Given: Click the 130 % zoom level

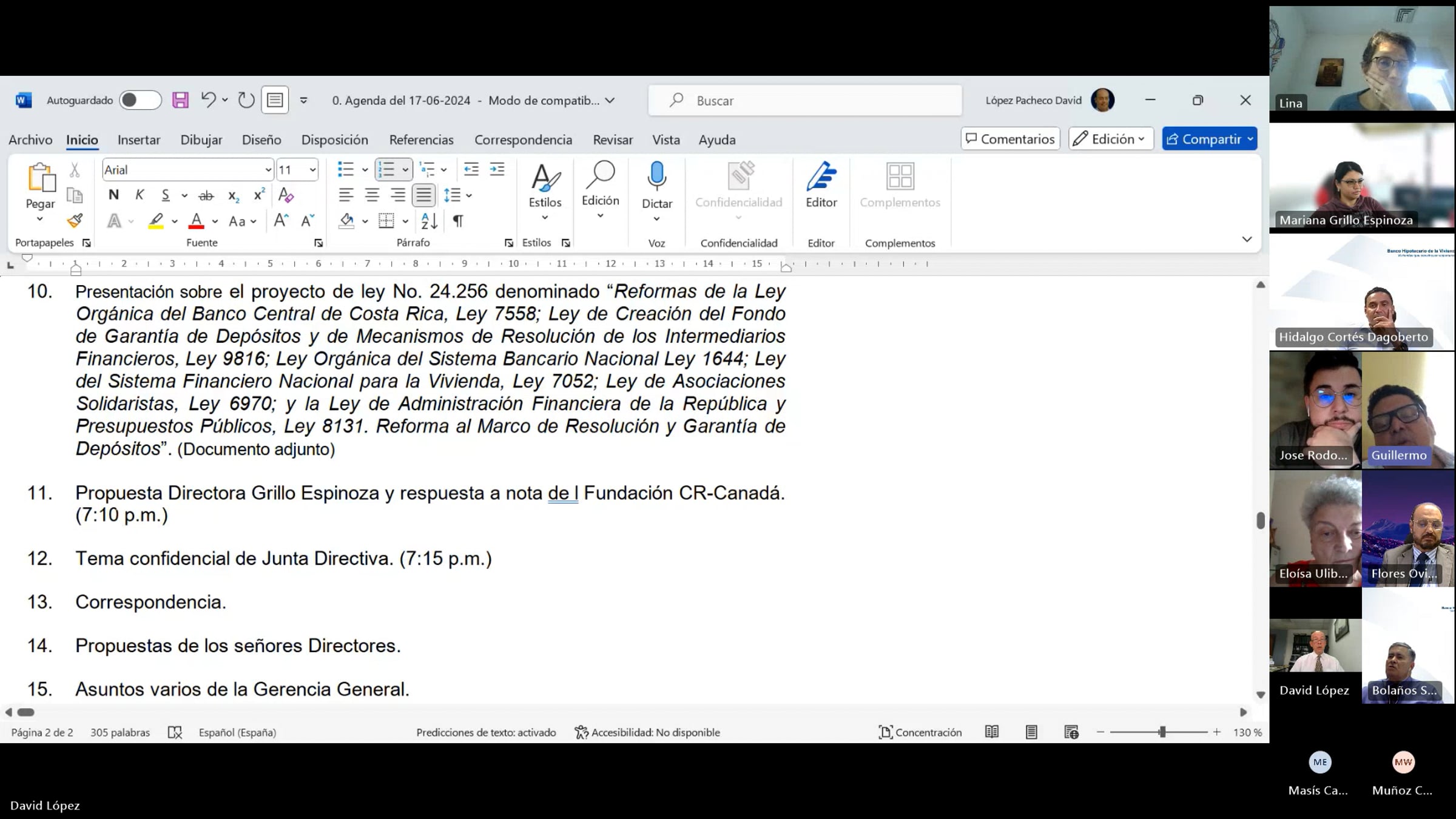Looking at the screenshot, I should click(x=1247, y=732).
